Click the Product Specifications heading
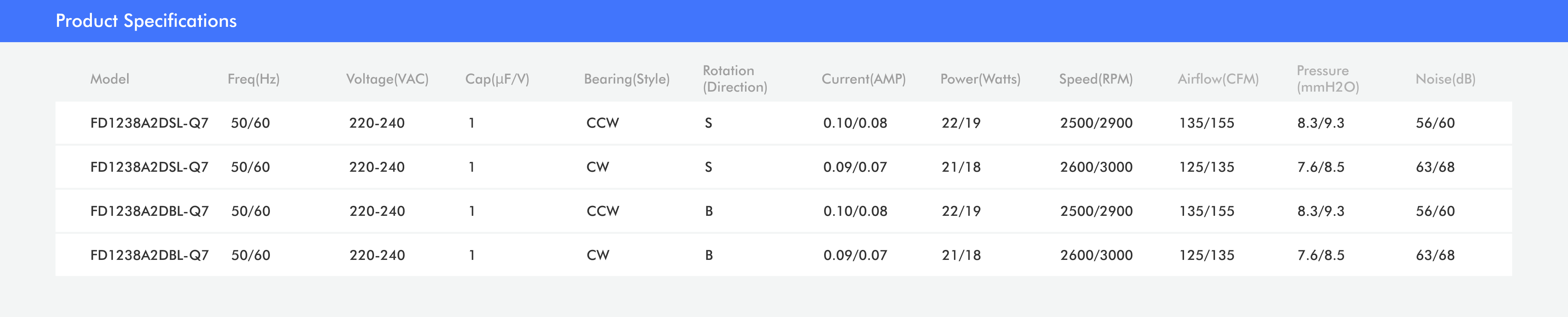This screenshot has width=1568, height=317. [146, 21]
